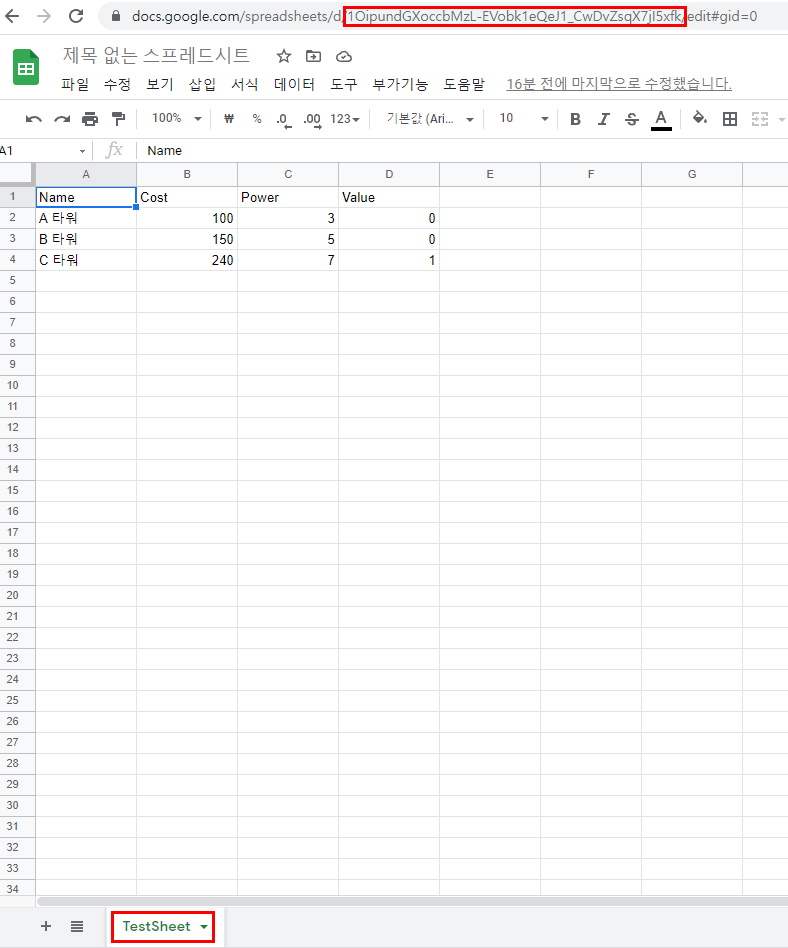Open the 도구 menu
This screenshot has width=788, height=948.
click(344, 84)
